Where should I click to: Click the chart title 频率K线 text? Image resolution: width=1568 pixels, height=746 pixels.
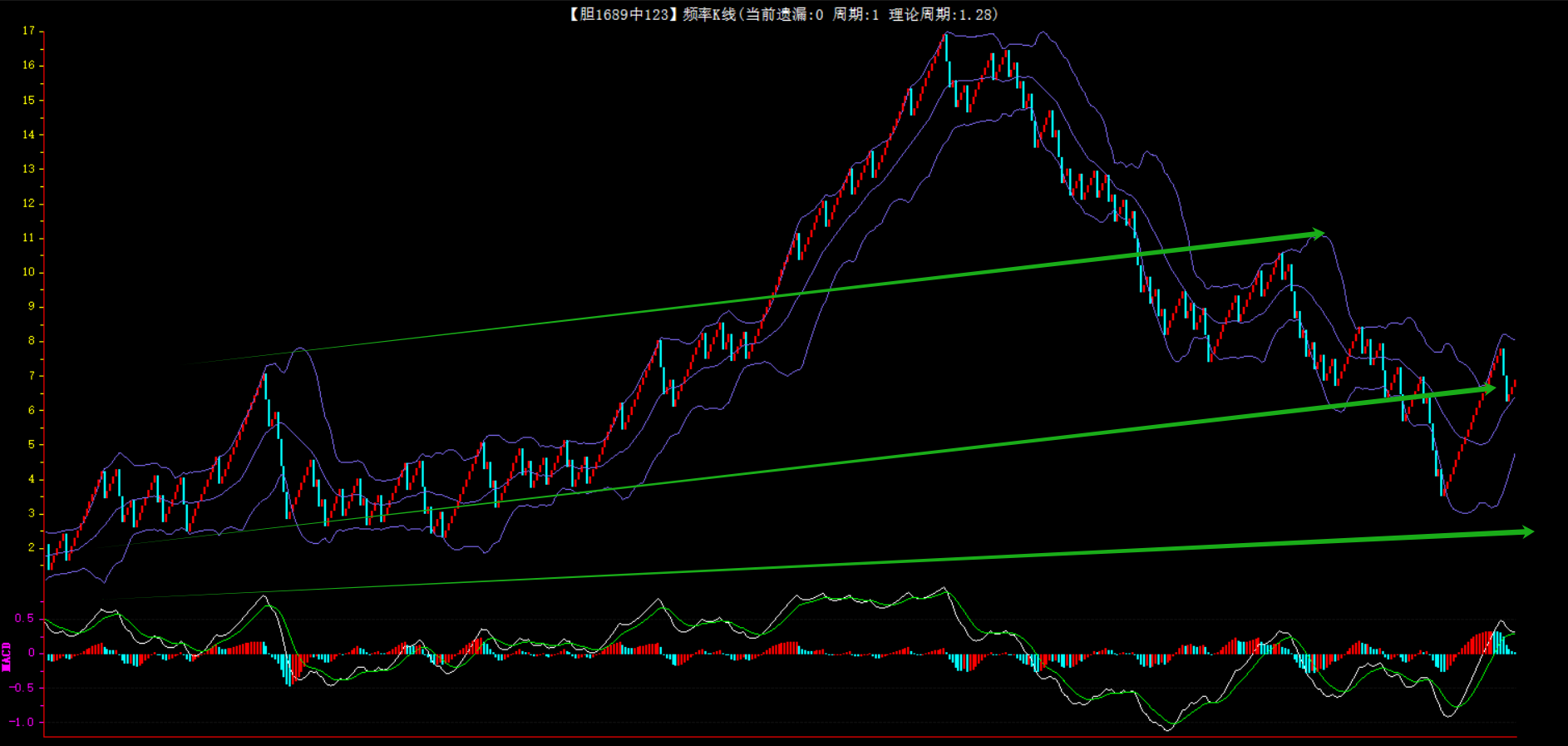(x=709, y=14)
